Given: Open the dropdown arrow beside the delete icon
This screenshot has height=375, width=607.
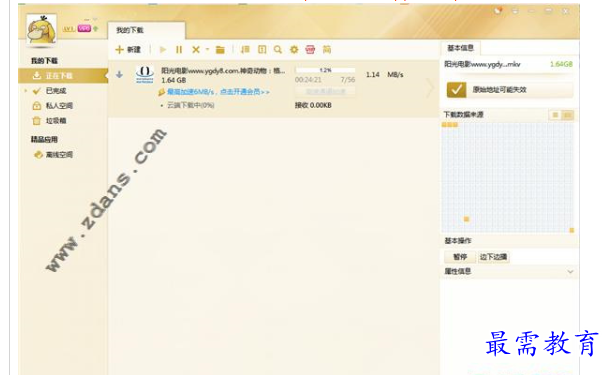Looking at the screenshot, I should [x=207, y=50].
